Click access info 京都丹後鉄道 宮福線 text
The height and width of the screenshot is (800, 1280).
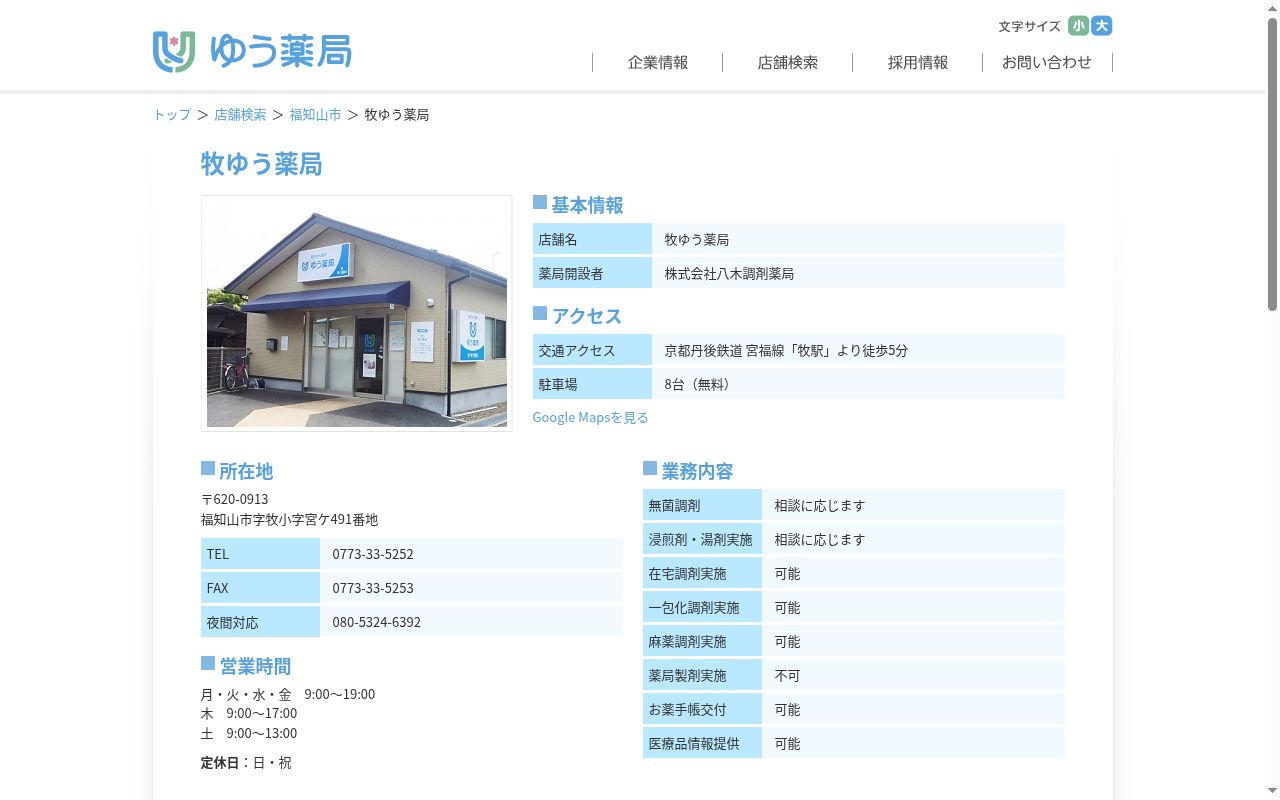(787, 351)
